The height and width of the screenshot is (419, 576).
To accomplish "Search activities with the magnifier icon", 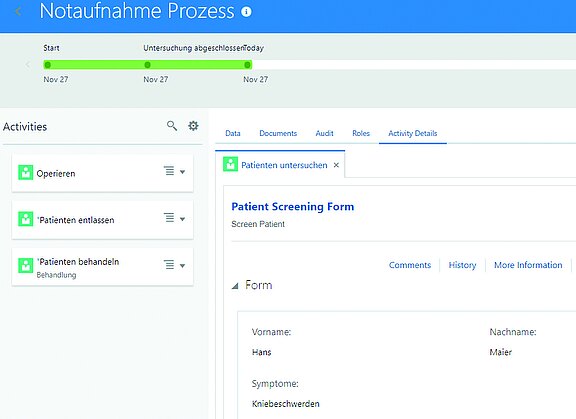I will pyautogui.click(x=172, y=126).
